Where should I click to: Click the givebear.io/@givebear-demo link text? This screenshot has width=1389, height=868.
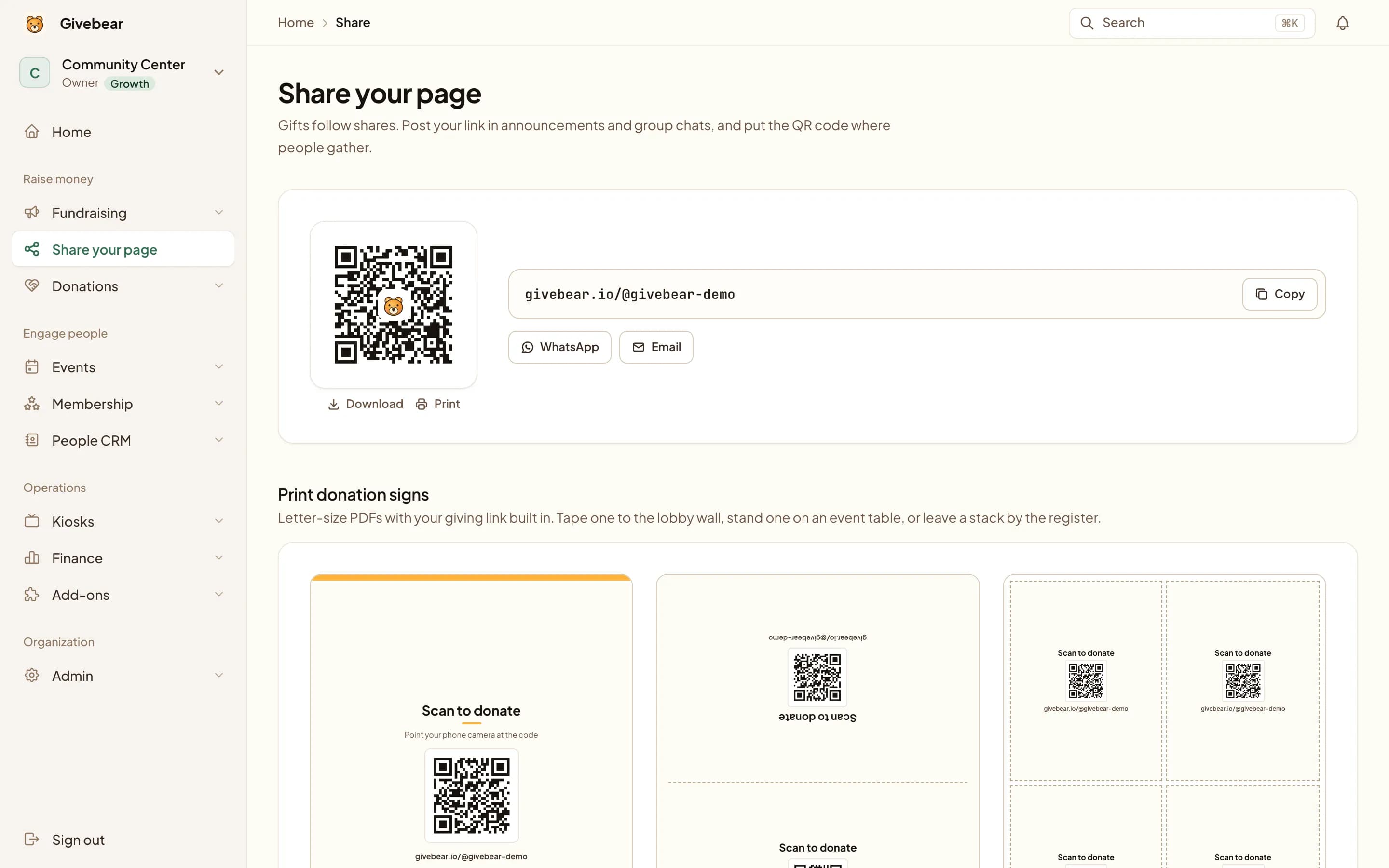click(630, 295)
